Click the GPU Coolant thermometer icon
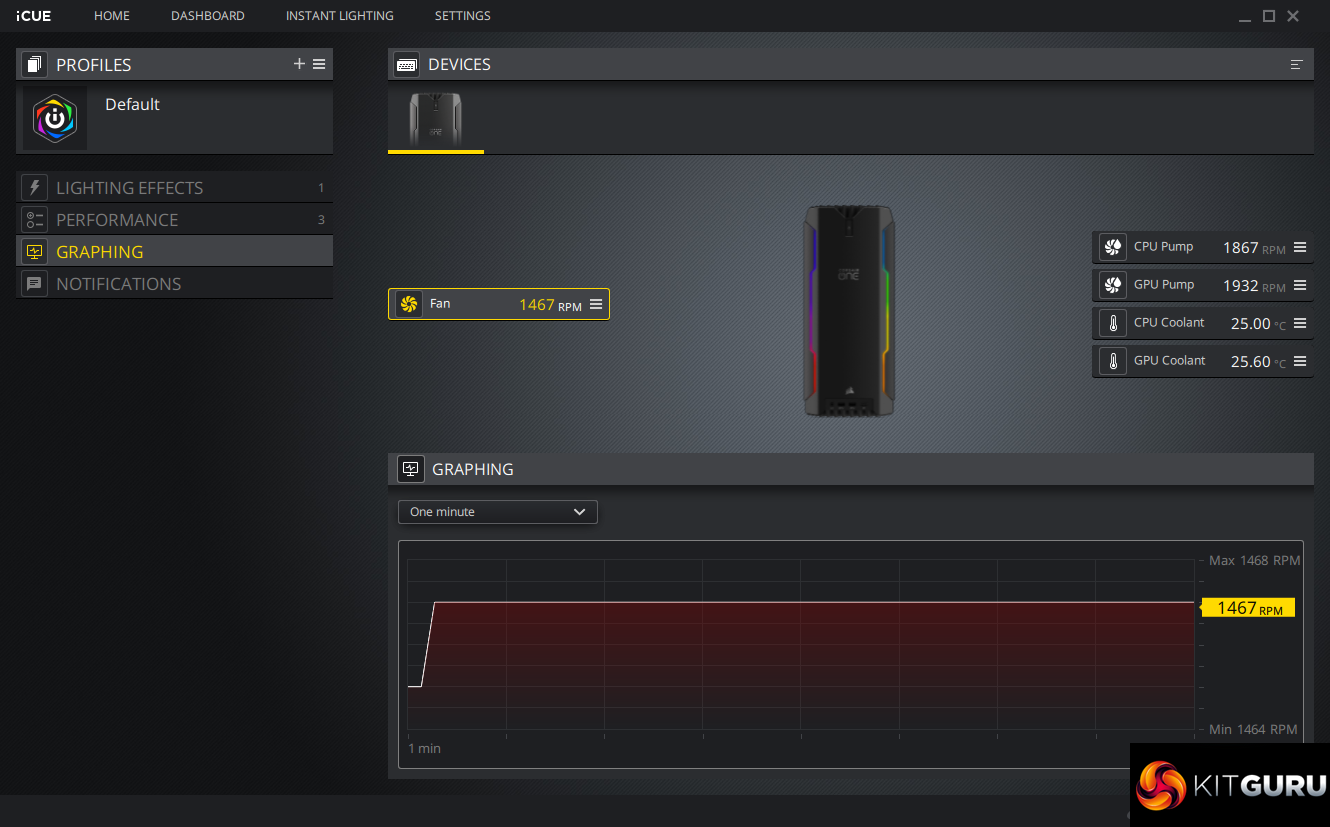 click(x=1112, y=361)
